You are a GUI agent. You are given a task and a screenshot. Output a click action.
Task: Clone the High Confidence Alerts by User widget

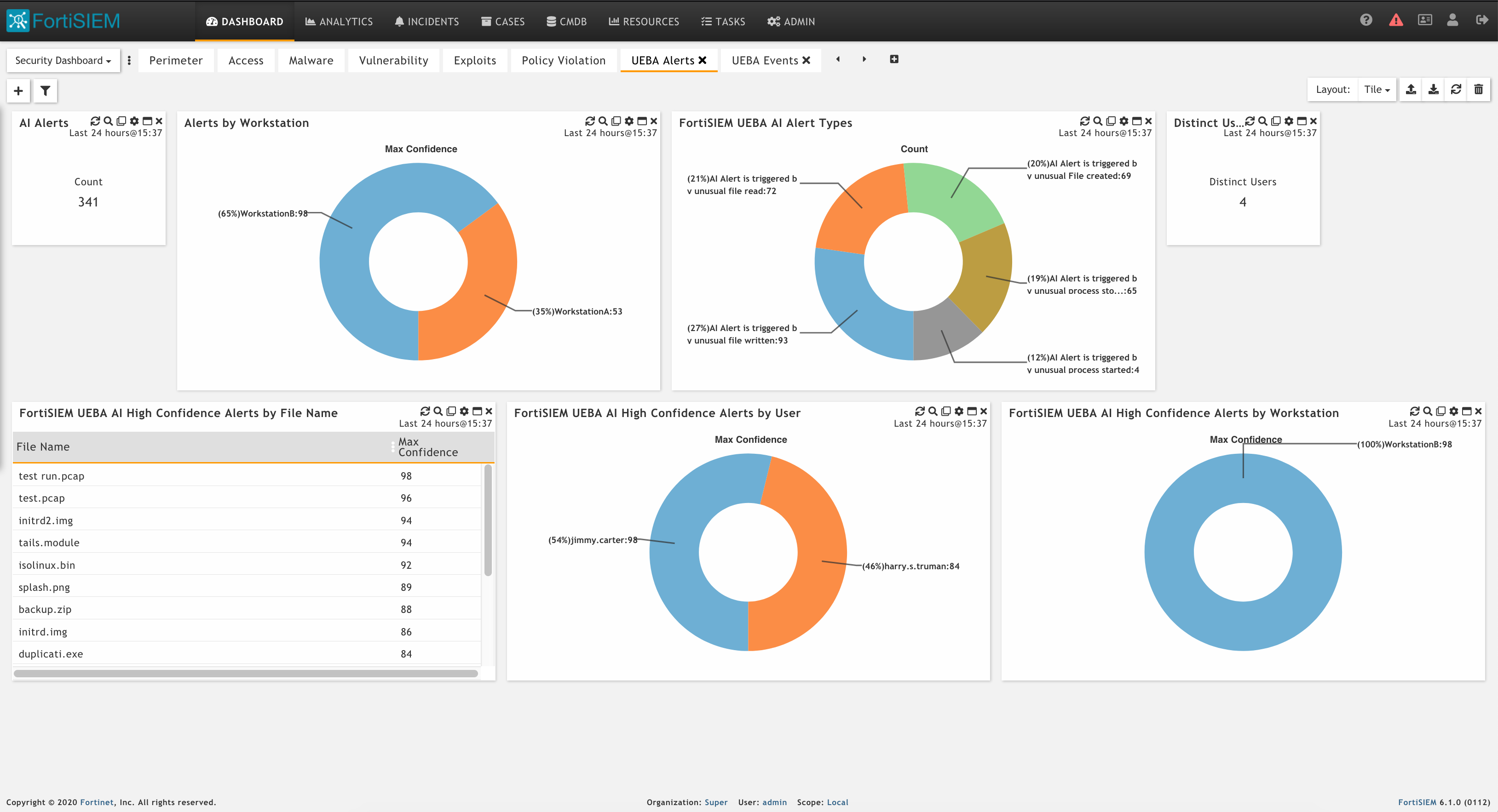(946, 411)
